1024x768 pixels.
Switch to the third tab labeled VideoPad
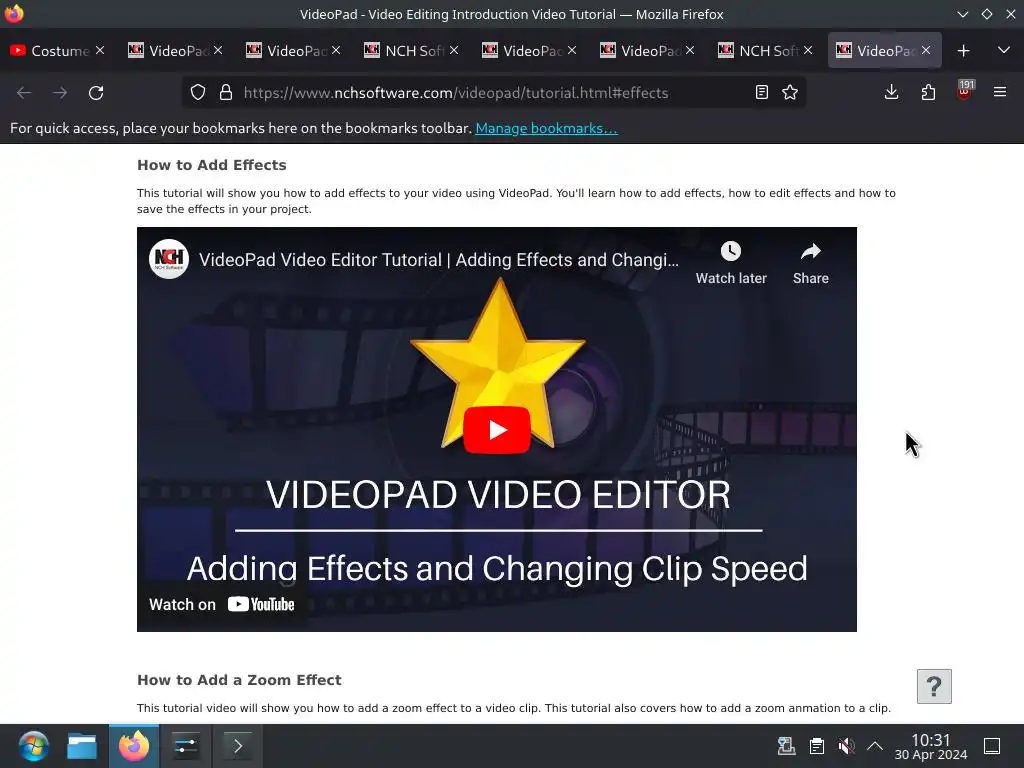287,50
